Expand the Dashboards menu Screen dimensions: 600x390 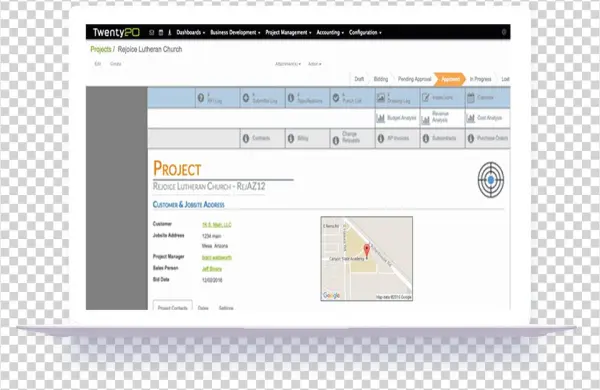(x=190, y=33)
